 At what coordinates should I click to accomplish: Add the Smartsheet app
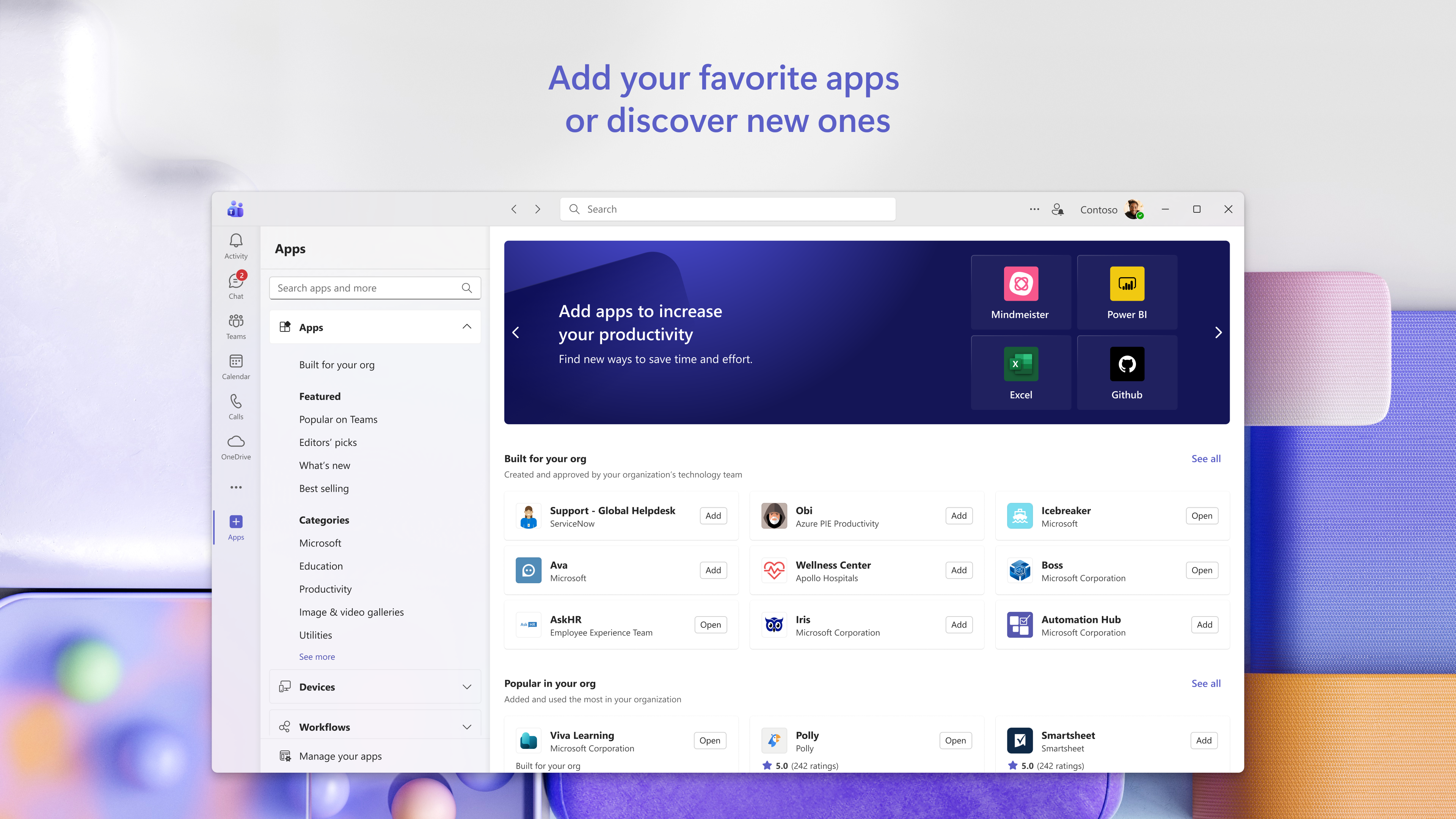tap(1204, 741)
